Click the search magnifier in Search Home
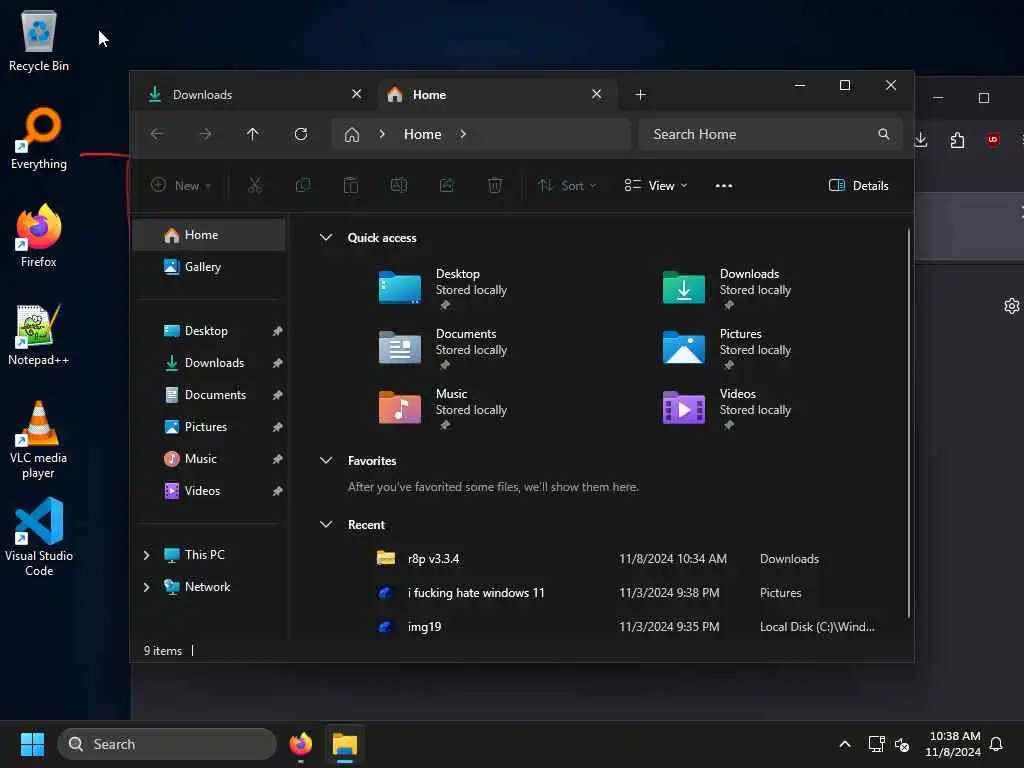 click(884, 134)
